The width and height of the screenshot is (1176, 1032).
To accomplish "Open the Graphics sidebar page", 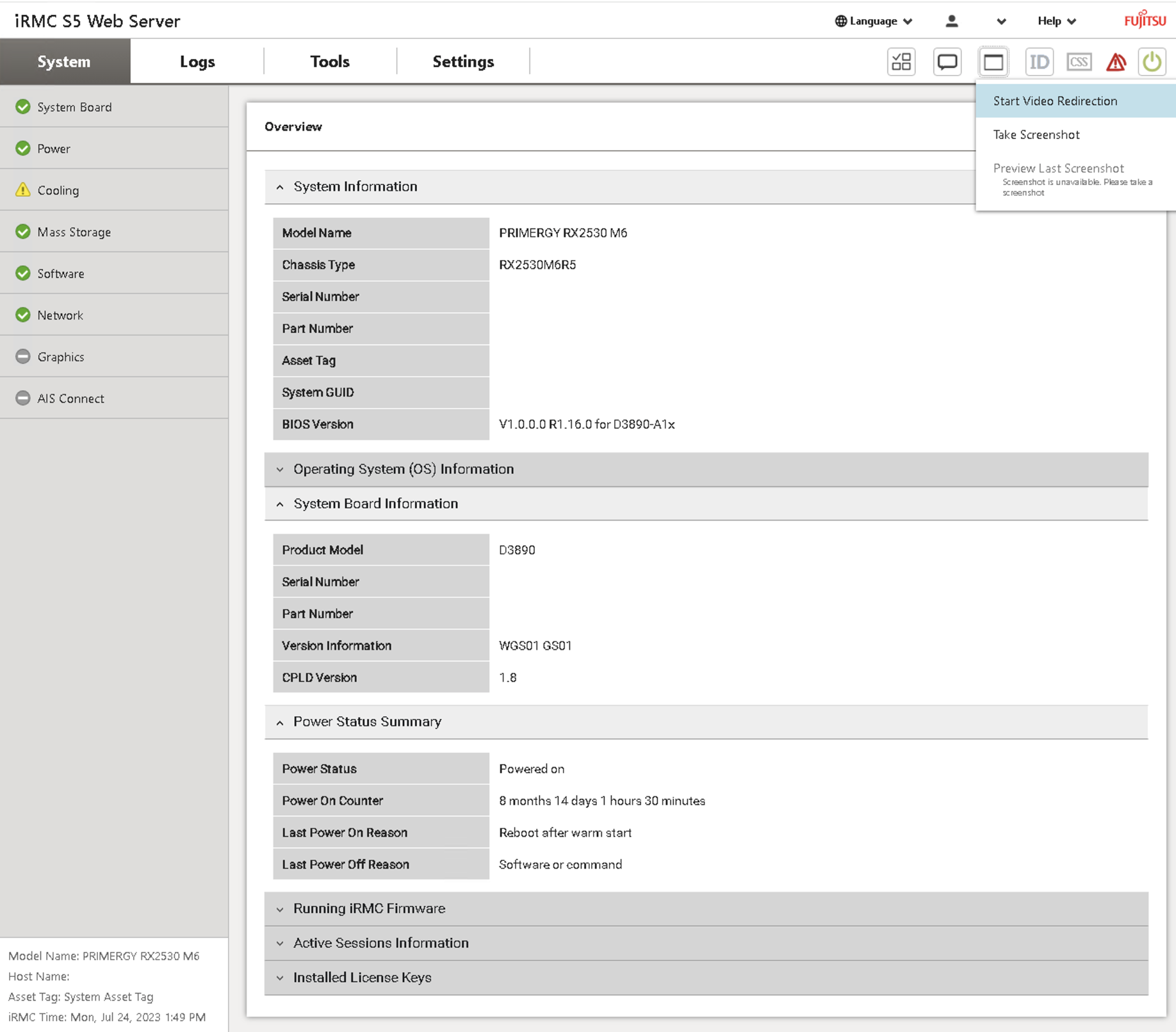I will (x=114, y=356).
